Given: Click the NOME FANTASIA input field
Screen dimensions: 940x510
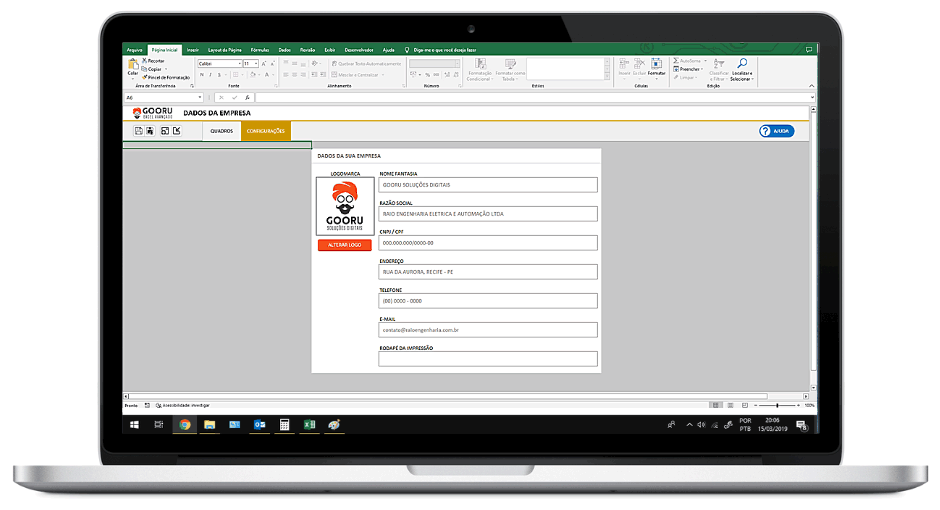Looking at the screenshot, I should coord(487,185).
